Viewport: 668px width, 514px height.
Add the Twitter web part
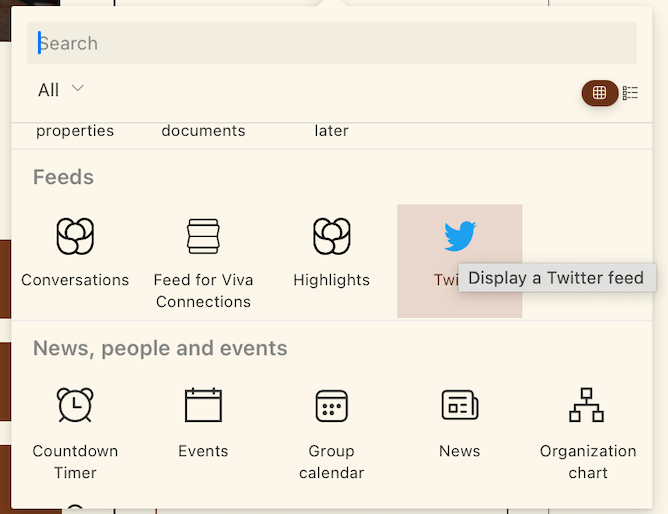460,261
